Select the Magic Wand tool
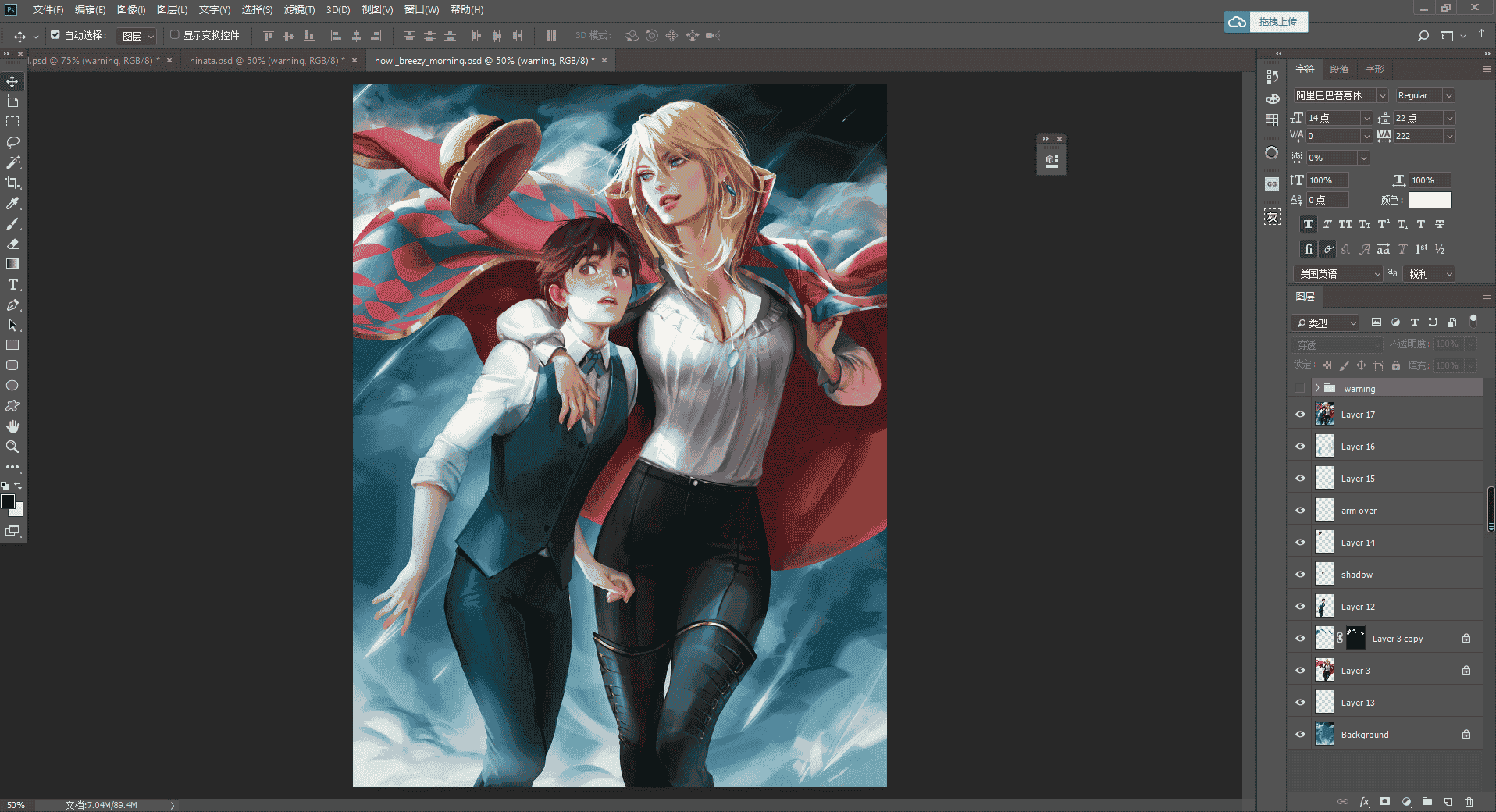This screenshot has height=812, width=1496. coord(12,162)
